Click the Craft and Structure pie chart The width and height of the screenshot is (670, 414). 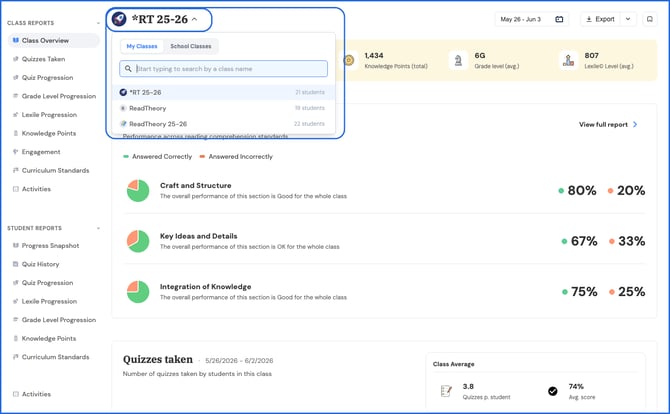pos(138,191)
